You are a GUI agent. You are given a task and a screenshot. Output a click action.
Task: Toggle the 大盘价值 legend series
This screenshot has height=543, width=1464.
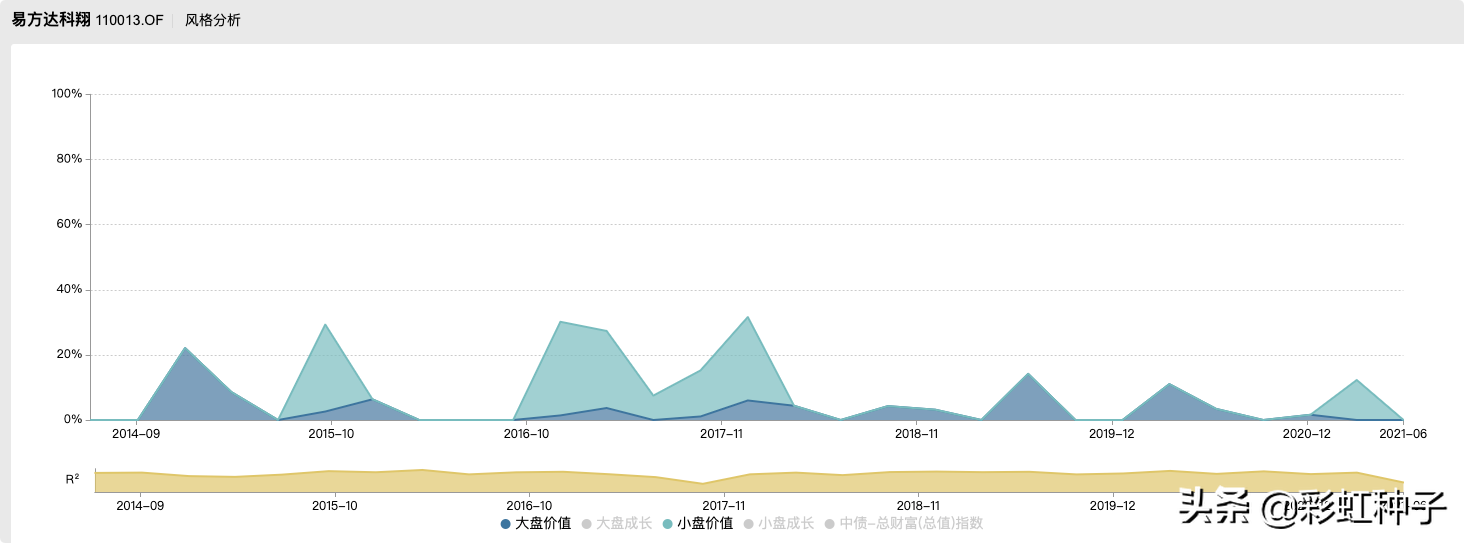pyautogui.click(x=536, y=523)
